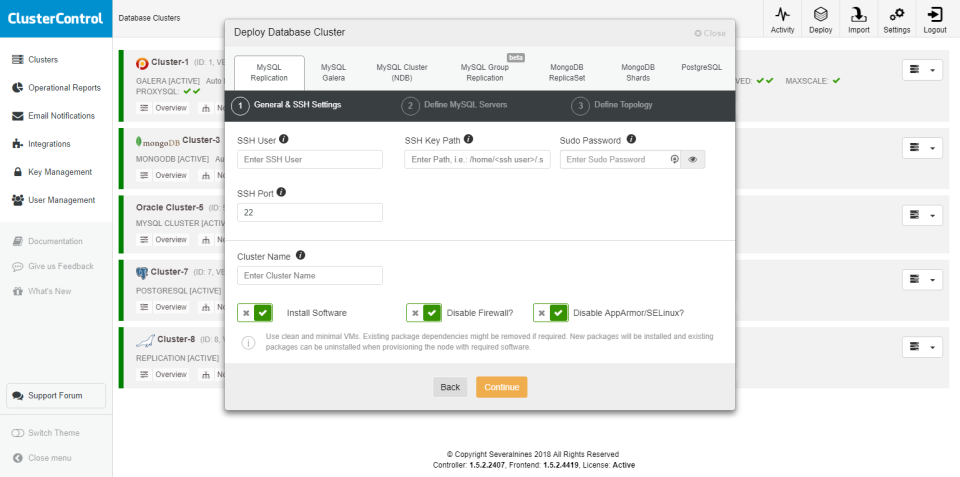Toggle the Switch Theme control
Viewport: 960px width, 477px height.
pyautogui.click(x=46, y=433)
